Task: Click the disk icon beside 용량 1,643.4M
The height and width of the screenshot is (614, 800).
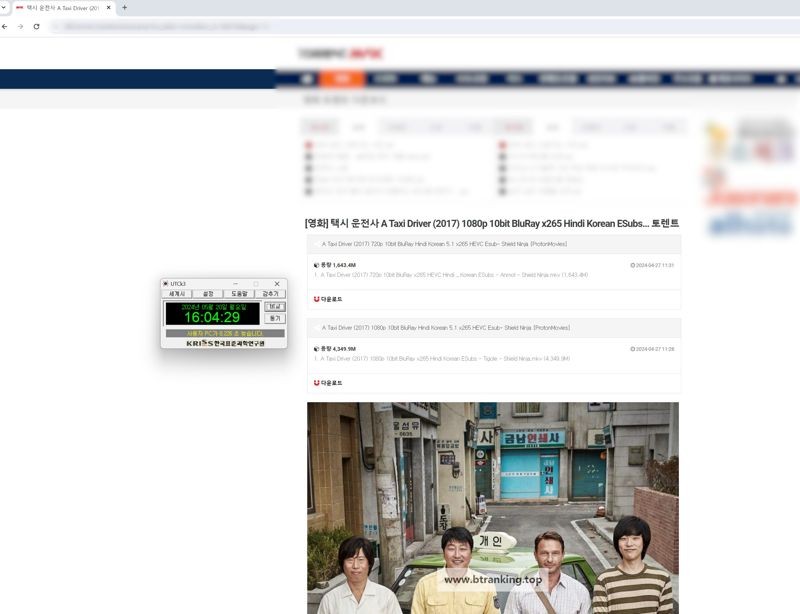Action: (x=316, y=265)
